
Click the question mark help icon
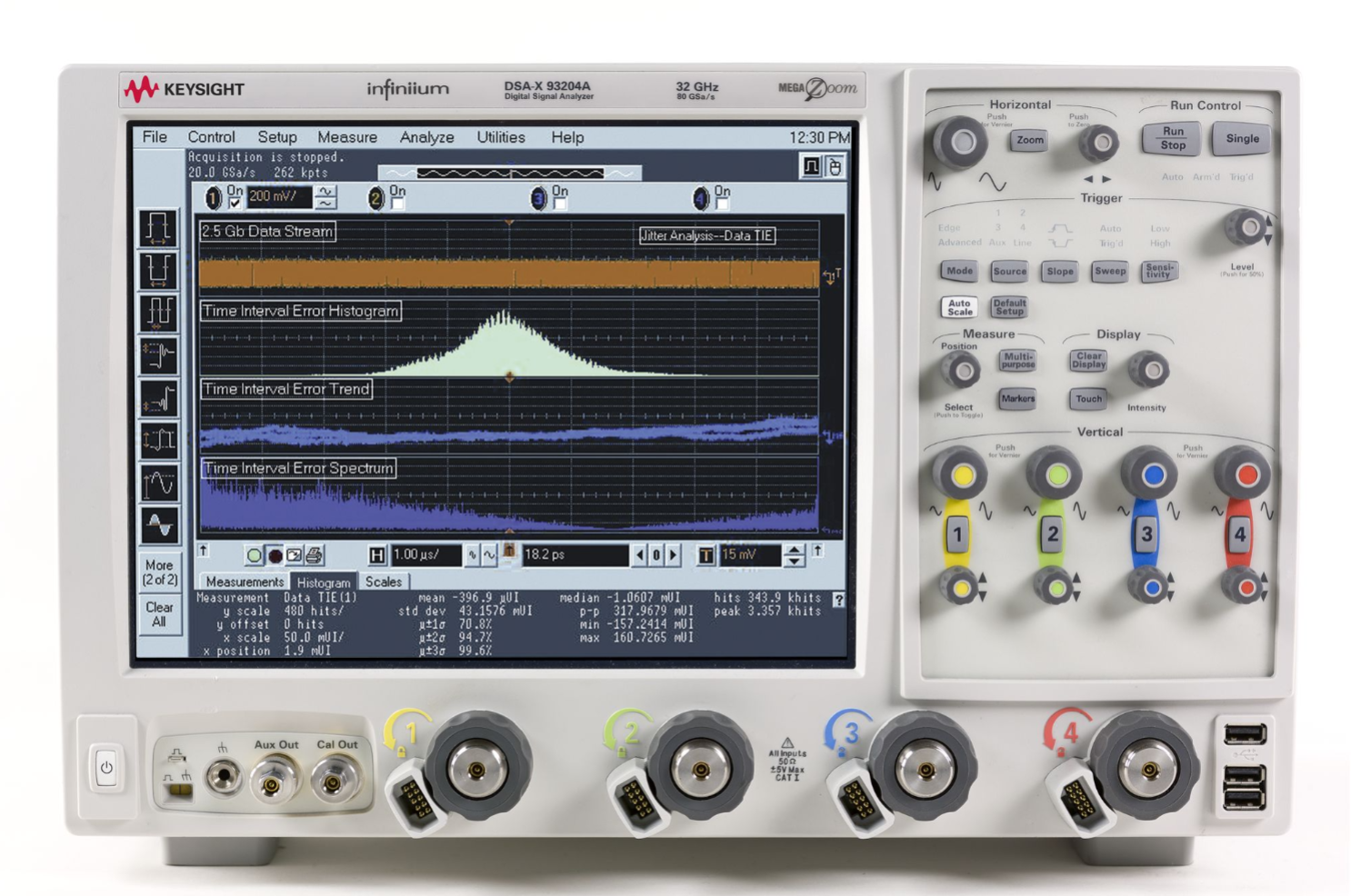(x=838, y=600)
